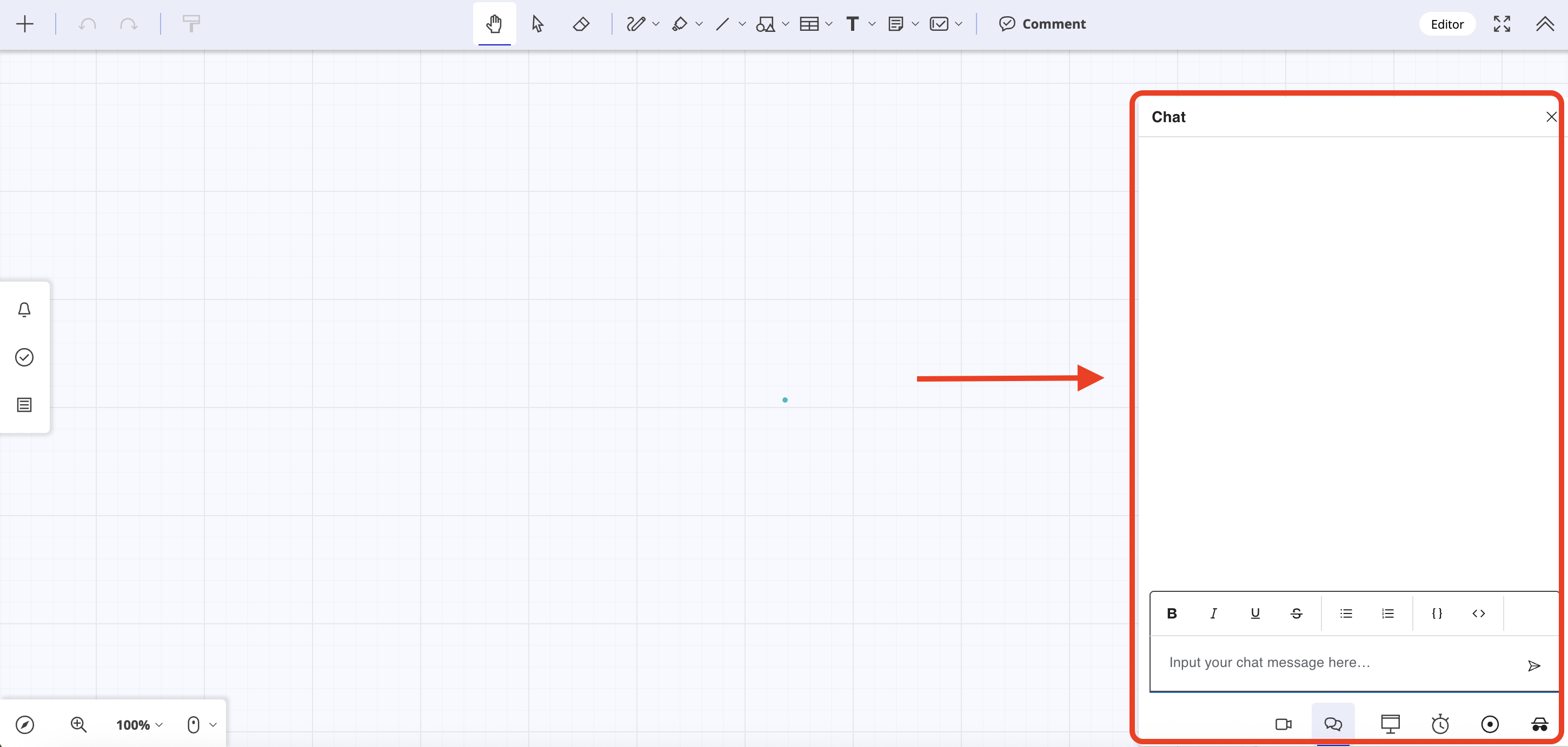Toggle code block braces in chat

click(1437, 613)
